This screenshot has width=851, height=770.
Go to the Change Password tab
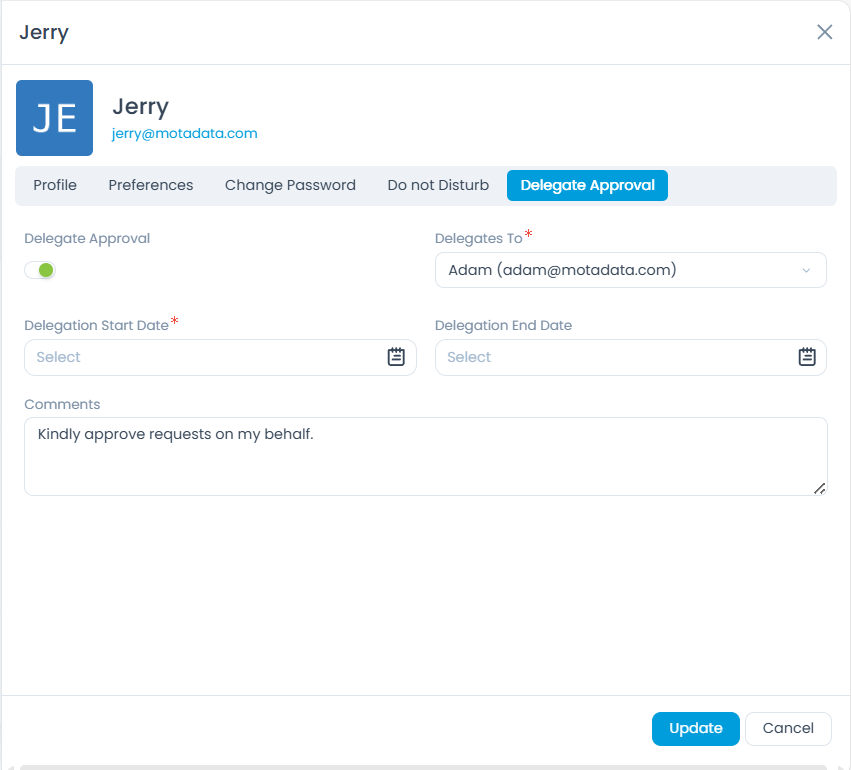[x=290, y=185]
